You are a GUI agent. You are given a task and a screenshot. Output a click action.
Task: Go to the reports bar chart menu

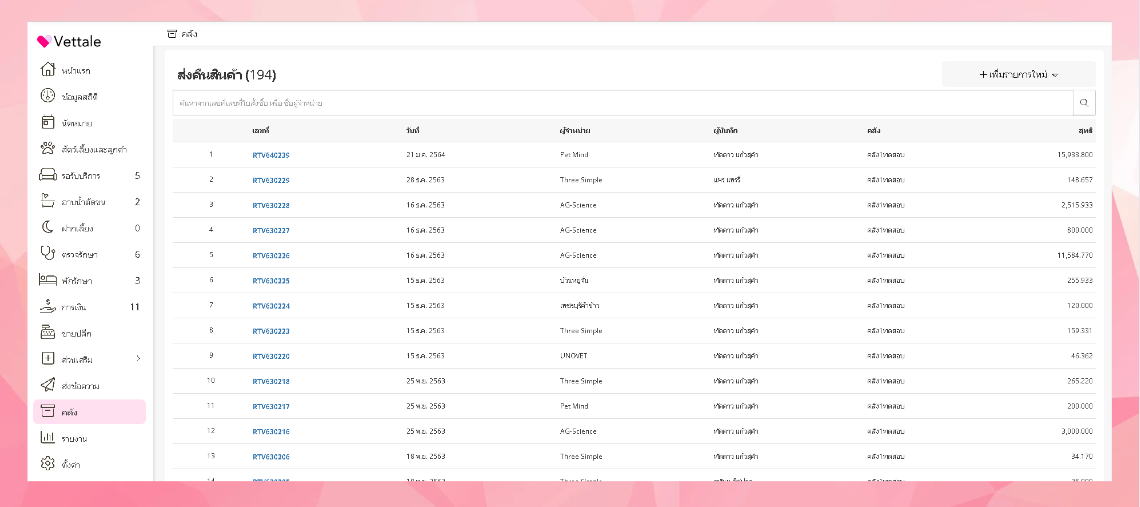pyautogui.click(x=46, y=438)
